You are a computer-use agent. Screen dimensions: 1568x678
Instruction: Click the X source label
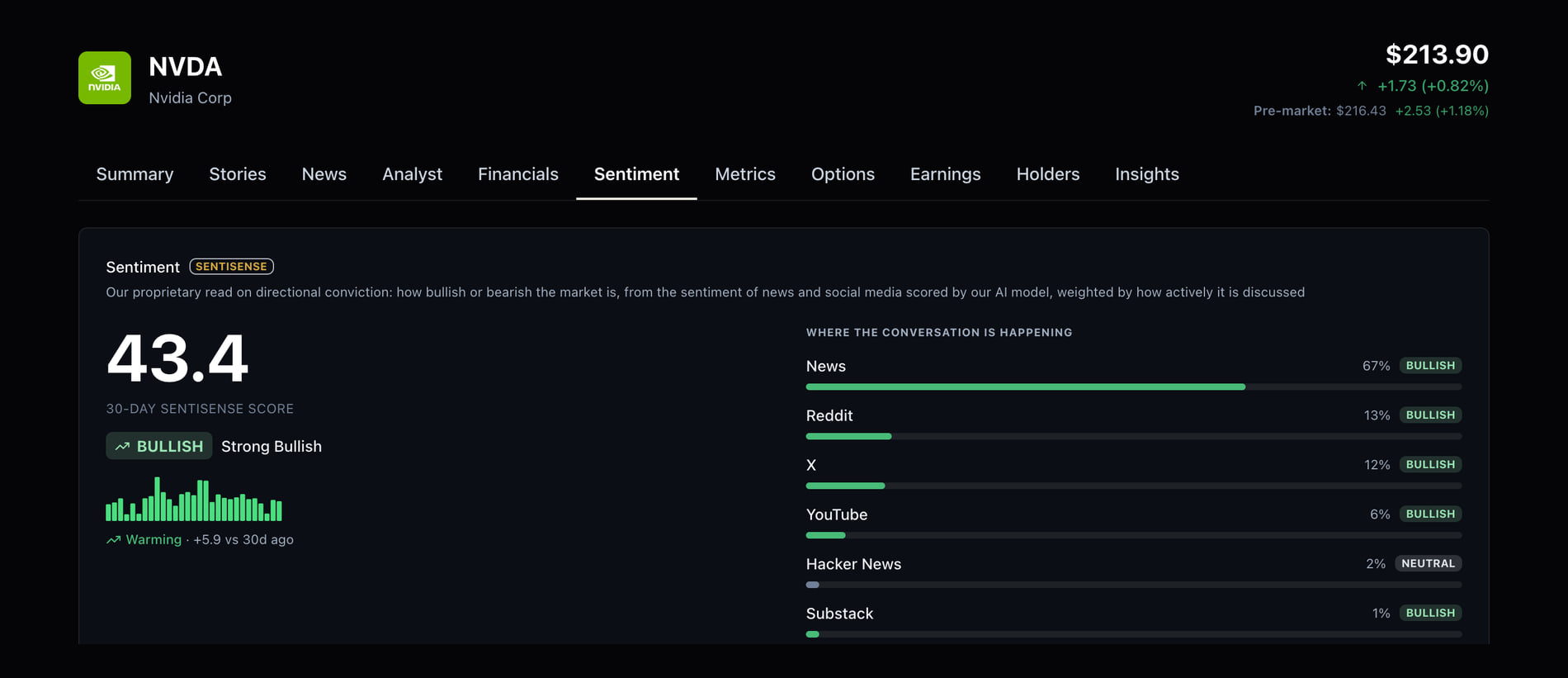pyautogui.click(x=811, y=465)
